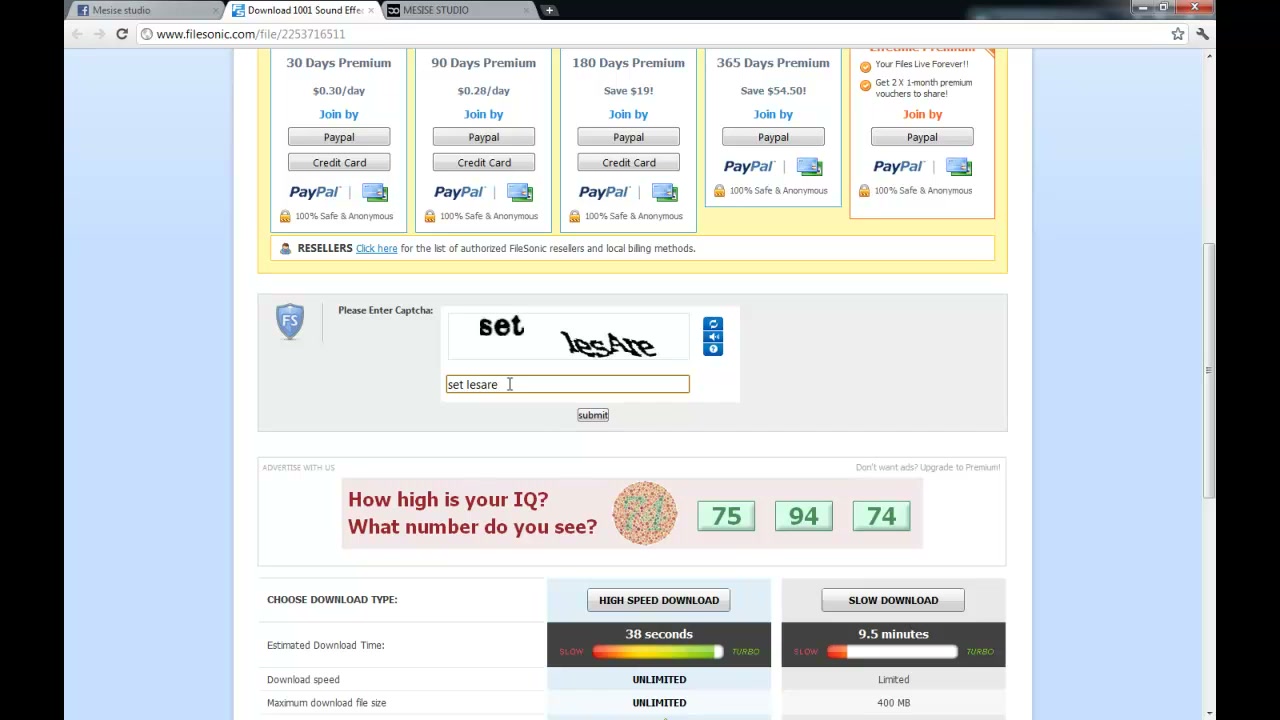Pay 180 Days Premium by Paypal button
This screenshot has width=1280, height=720.
pos(628,137)
